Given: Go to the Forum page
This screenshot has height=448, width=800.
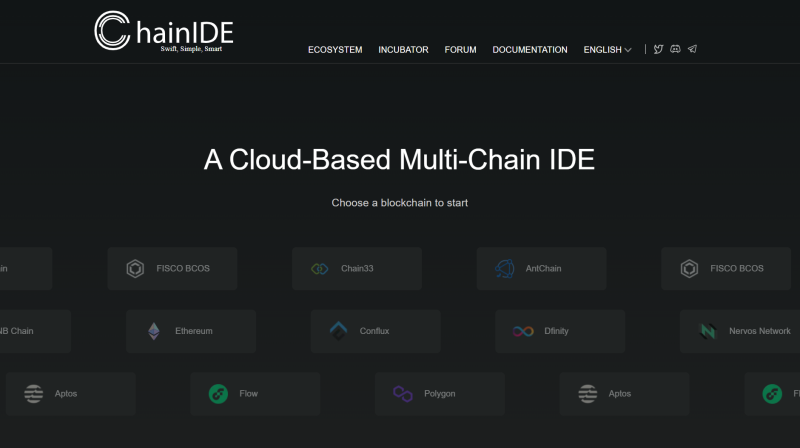Looking at the screenshot, I should [x=460, y=50].
